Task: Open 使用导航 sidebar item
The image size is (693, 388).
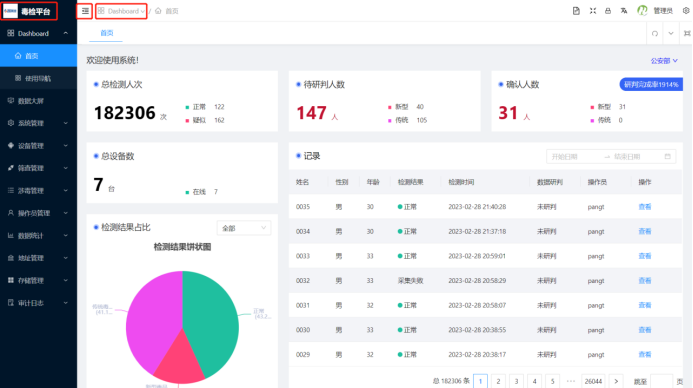Action: (x=38, y=79)
